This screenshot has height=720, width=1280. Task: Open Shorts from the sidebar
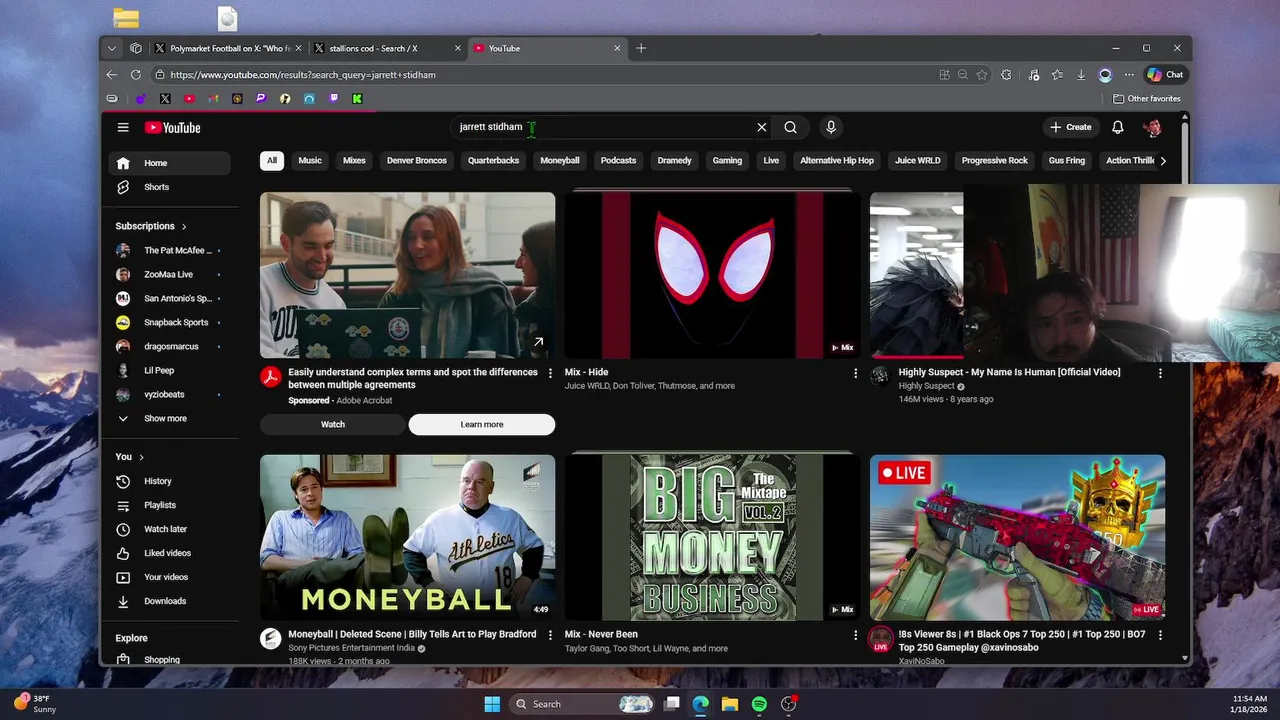click(x=170, y=187)
